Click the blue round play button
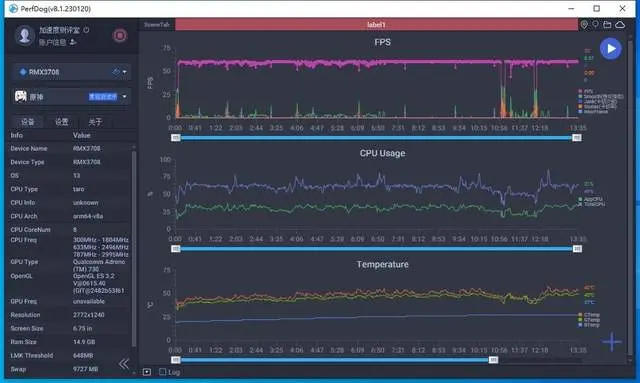640x383 pixels. [x=611, y=49]
